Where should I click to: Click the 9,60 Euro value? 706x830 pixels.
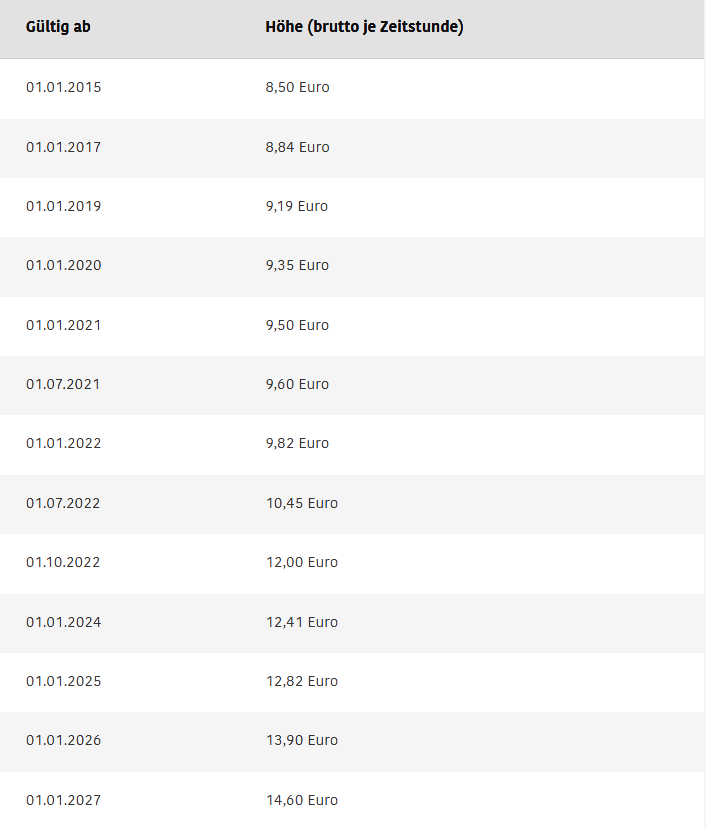(x=297, y=384)
